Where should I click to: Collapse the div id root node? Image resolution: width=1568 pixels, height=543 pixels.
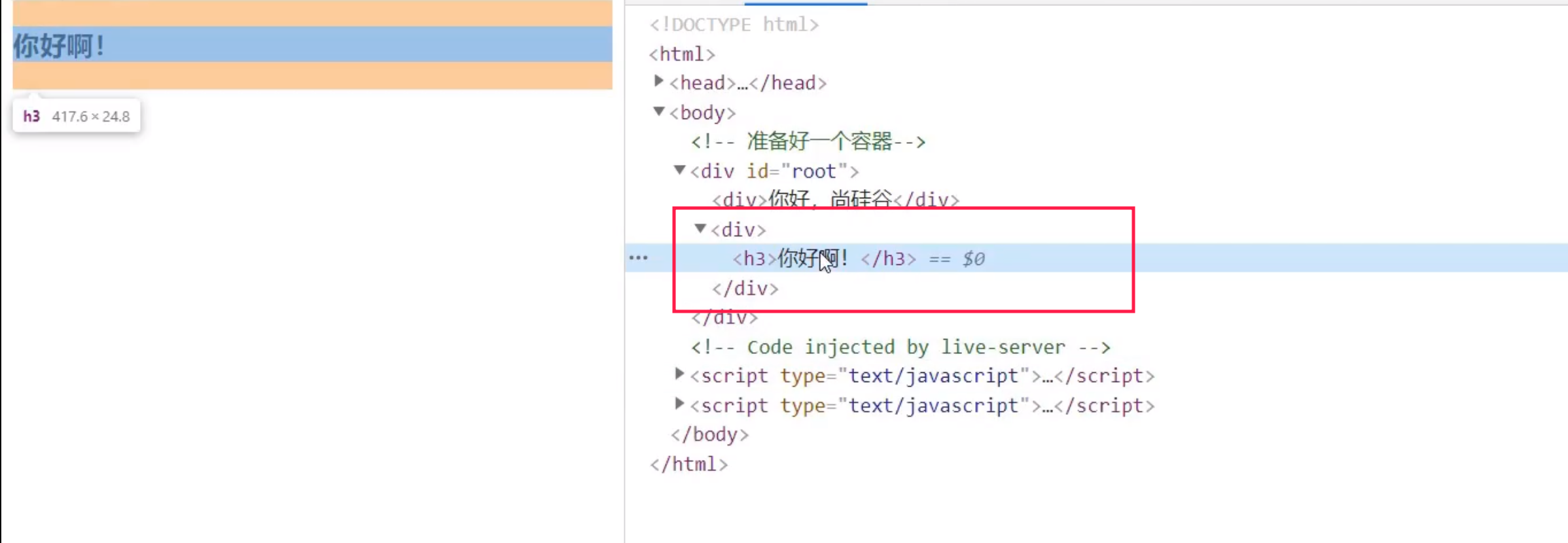[x=679, y=170]
